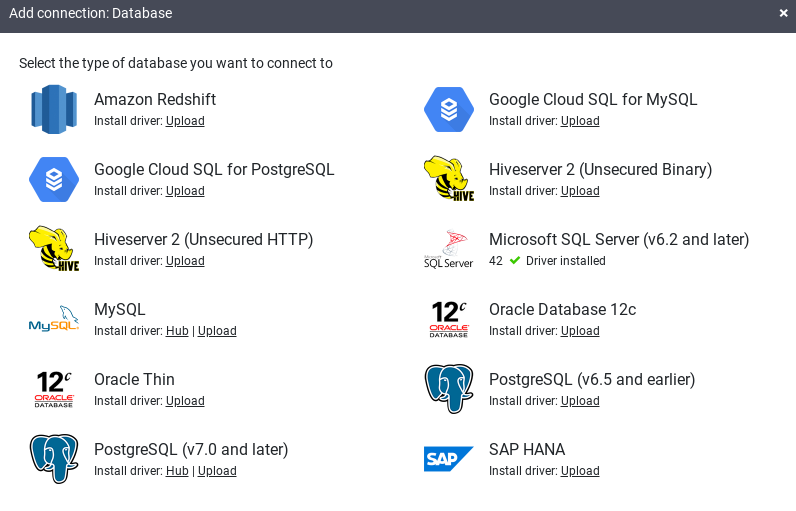Select the SAP HANA logo
The image size is (796, 511).
(x=448, y=459)
